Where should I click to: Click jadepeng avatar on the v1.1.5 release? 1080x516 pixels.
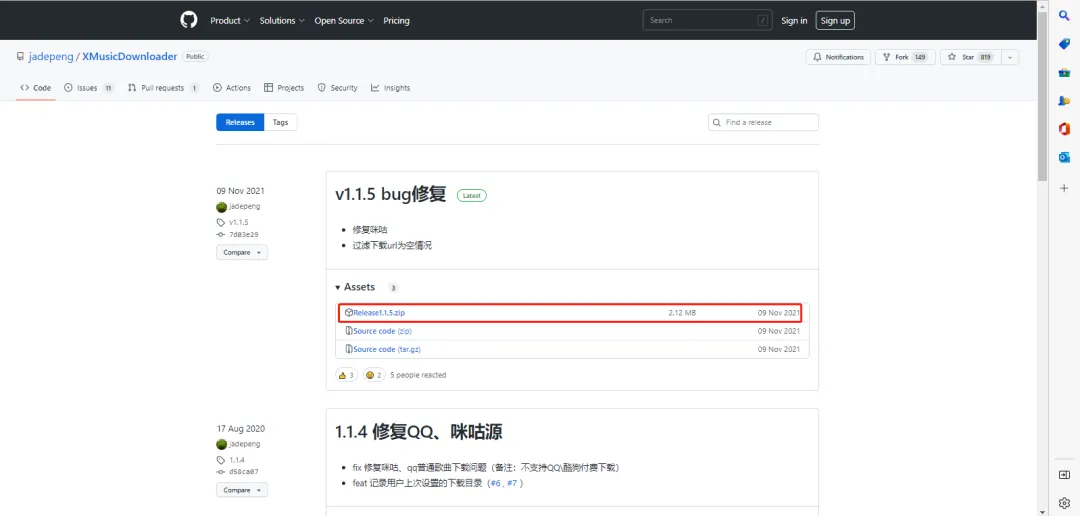(221, 207)
